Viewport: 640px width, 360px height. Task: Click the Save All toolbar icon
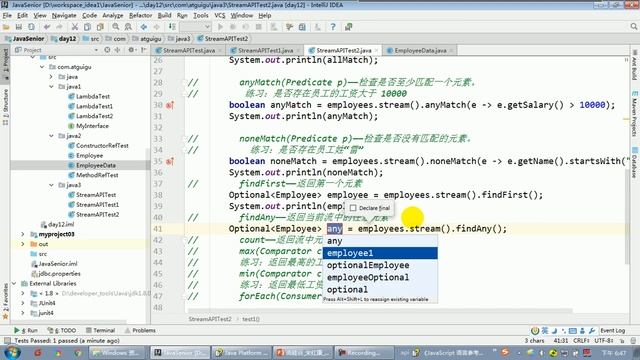click(x=19, y=27)
